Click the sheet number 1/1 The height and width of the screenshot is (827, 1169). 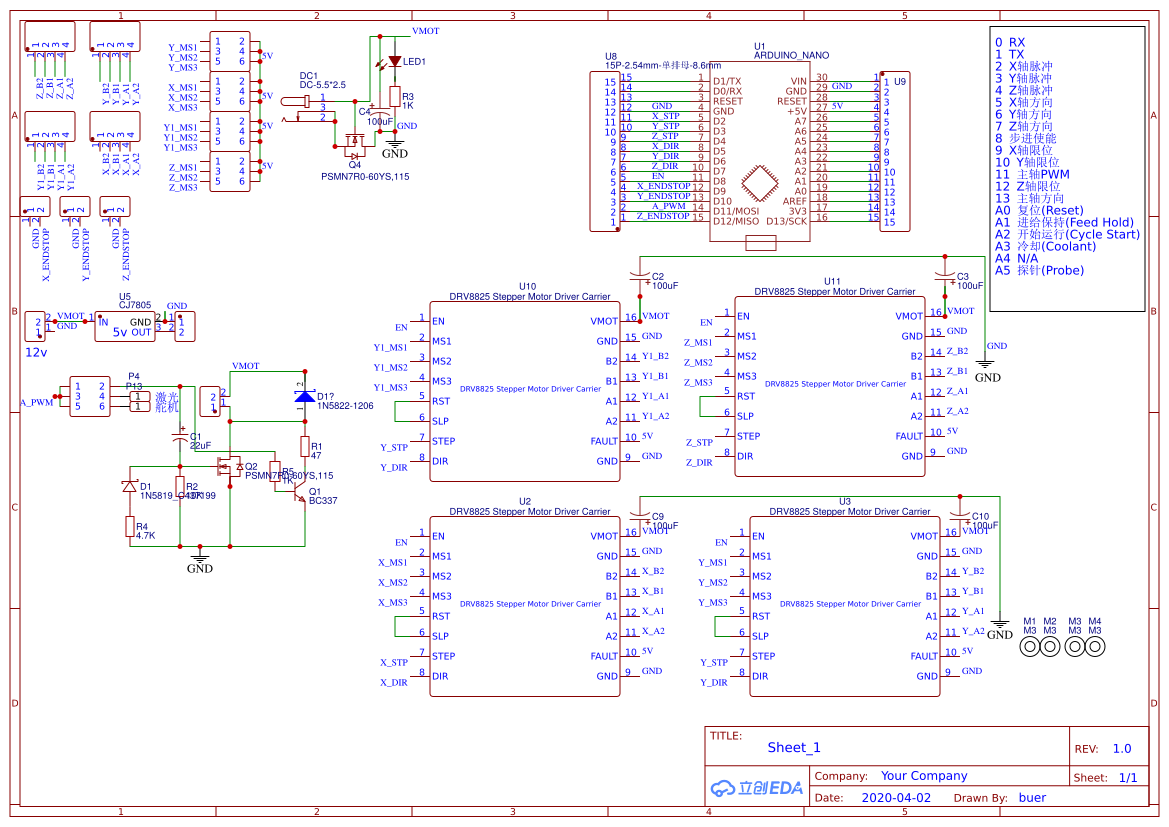[1128, 778]
